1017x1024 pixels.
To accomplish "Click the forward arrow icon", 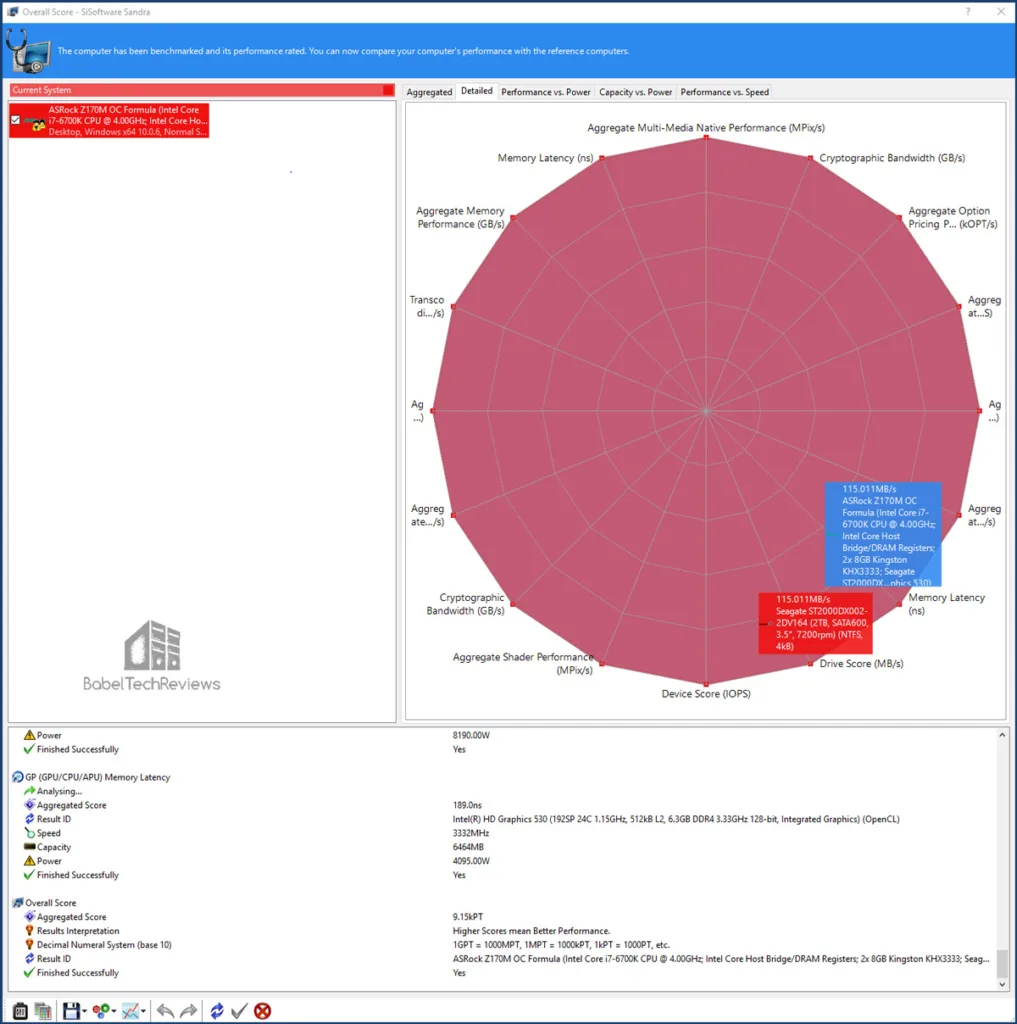I will (x=188, y=1010).
